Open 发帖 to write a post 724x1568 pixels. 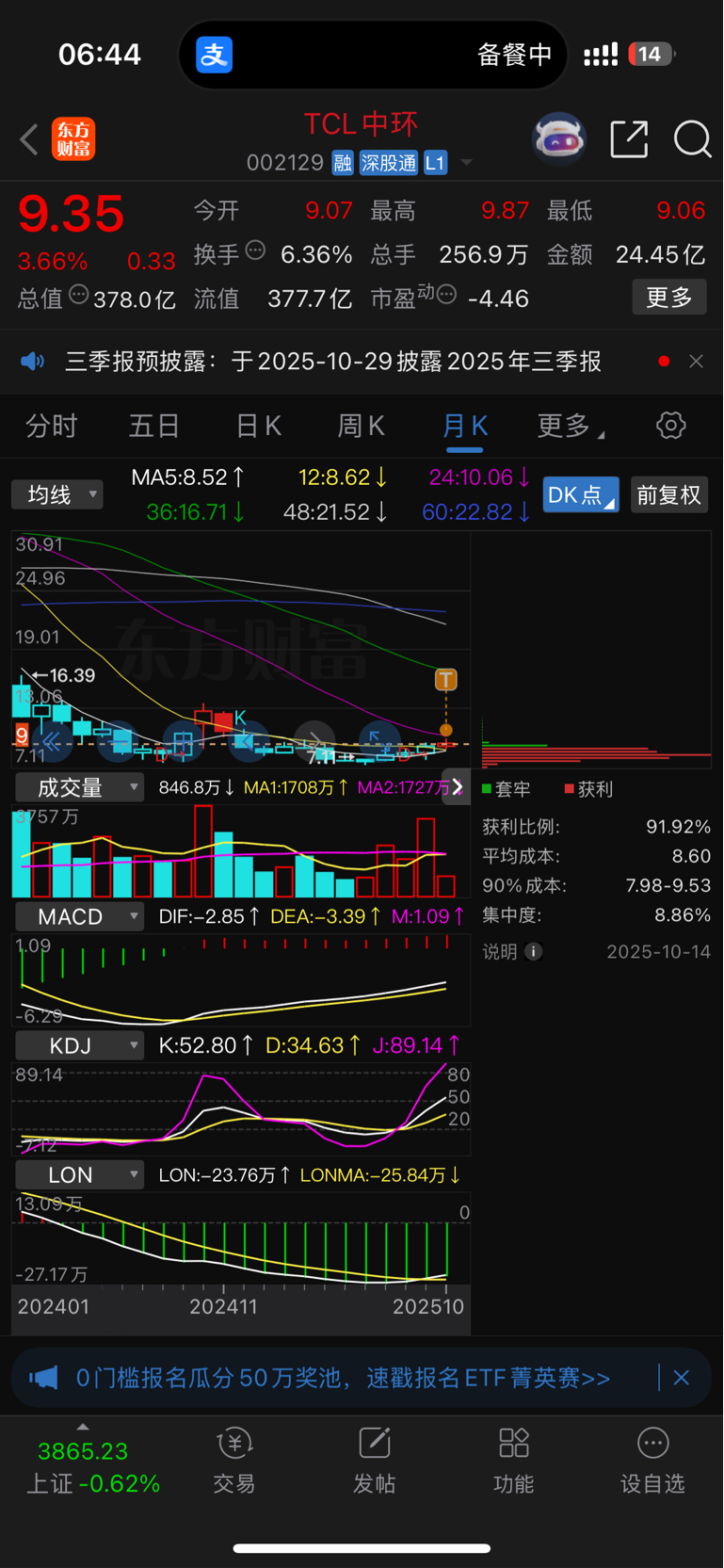[374, 1461]
